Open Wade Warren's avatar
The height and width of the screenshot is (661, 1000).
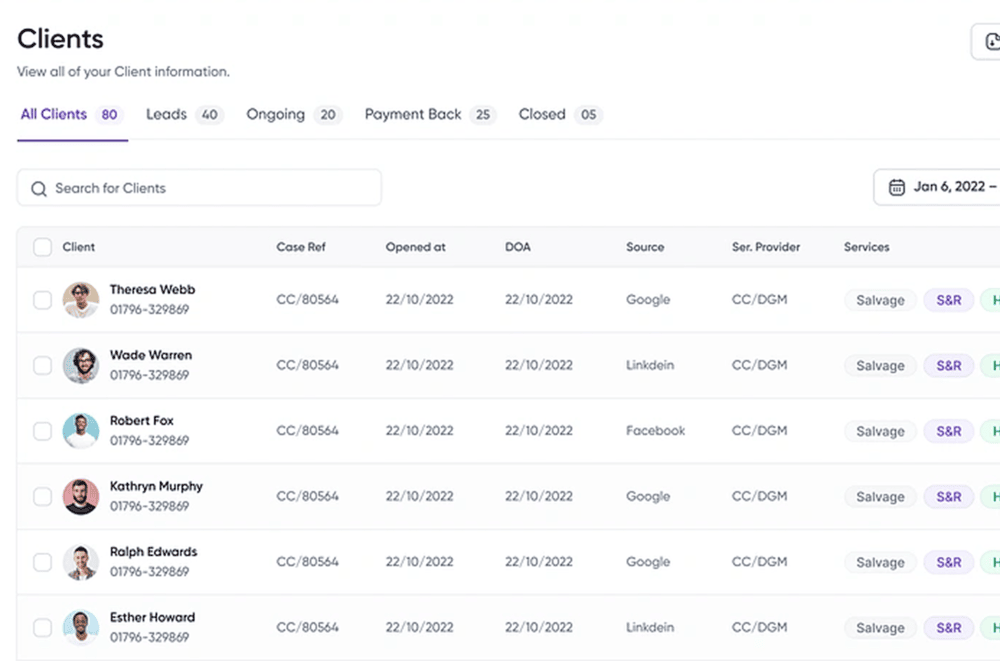coord(81,366)
